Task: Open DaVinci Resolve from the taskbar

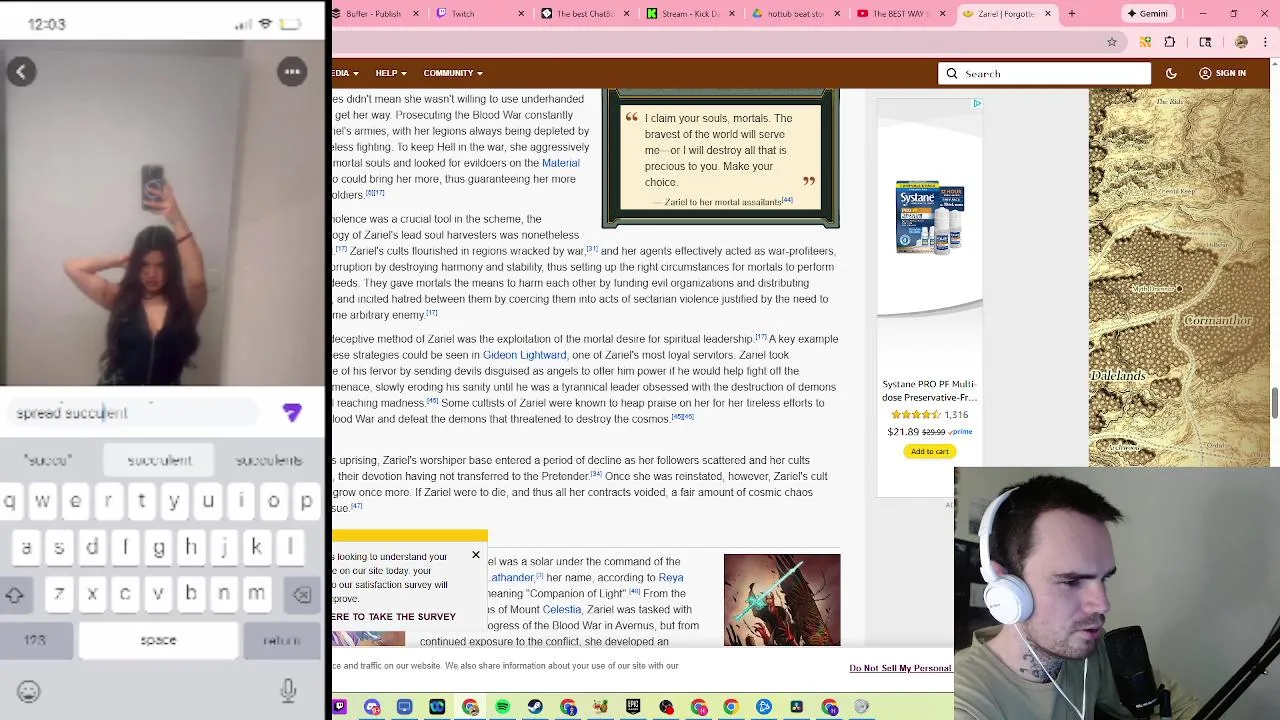Action: [x=796, y=707]
